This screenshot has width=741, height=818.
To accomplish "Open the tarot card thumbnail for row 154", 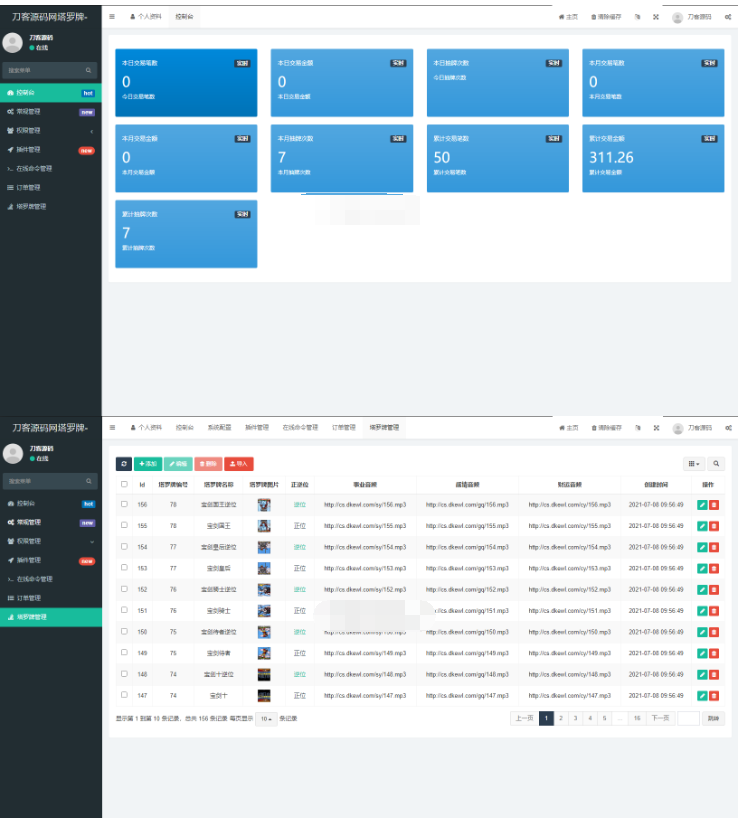I will point(264,547).
